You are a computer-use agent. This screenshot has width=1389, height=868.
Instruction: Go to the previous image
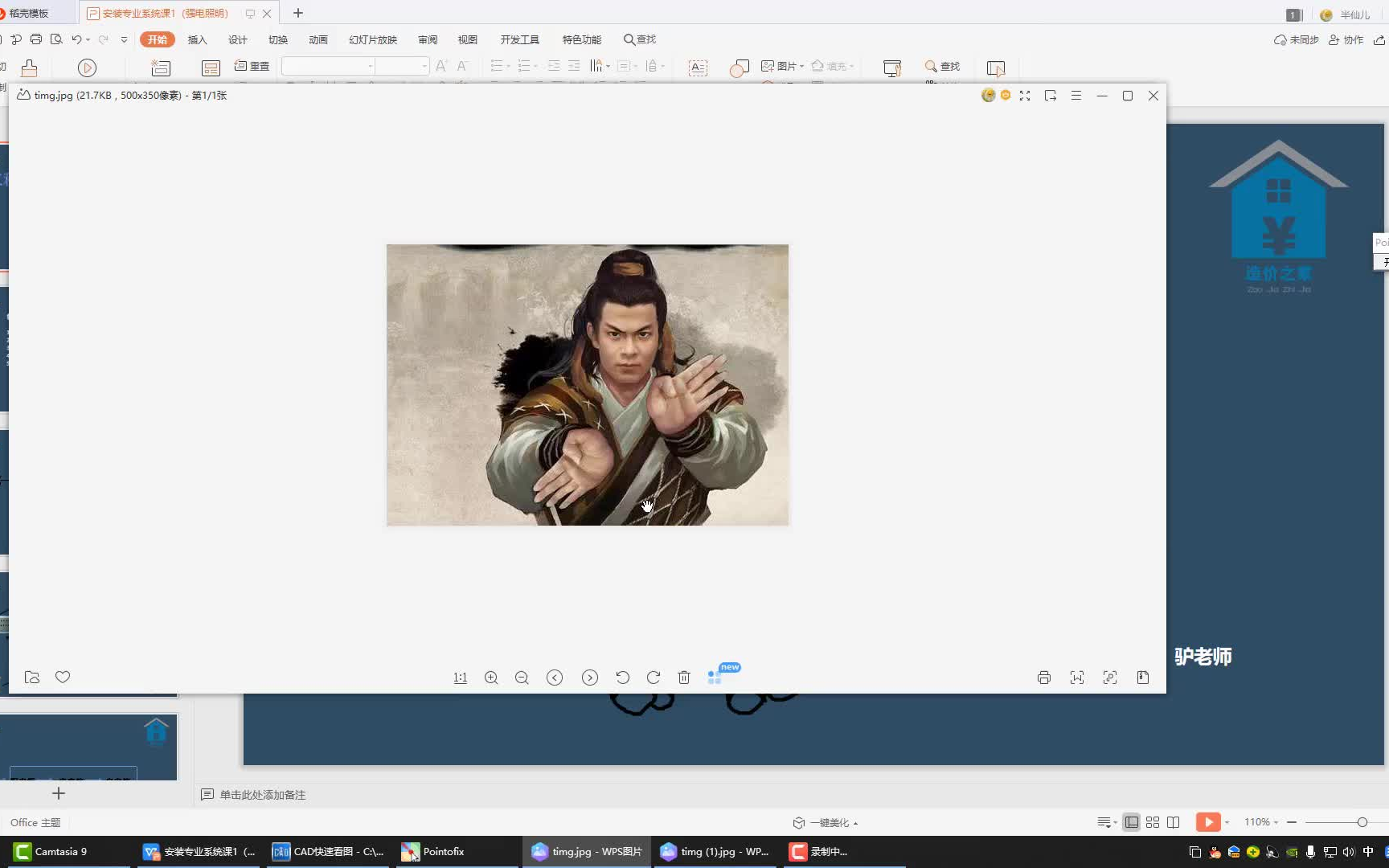555,678
